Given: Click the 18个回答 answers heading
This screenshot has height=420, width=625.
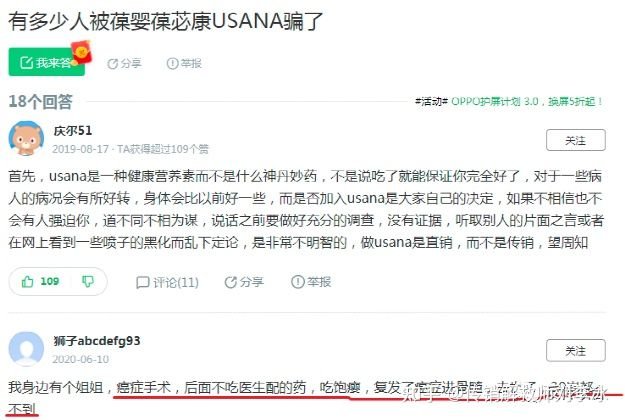Looking at the screenshot, I should [x=40, y=101].
